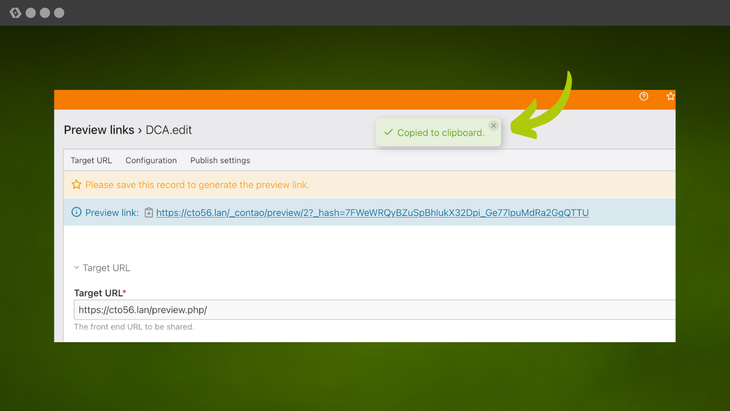Click the 'Copied to clipboard.' toast text

(440, 133)
